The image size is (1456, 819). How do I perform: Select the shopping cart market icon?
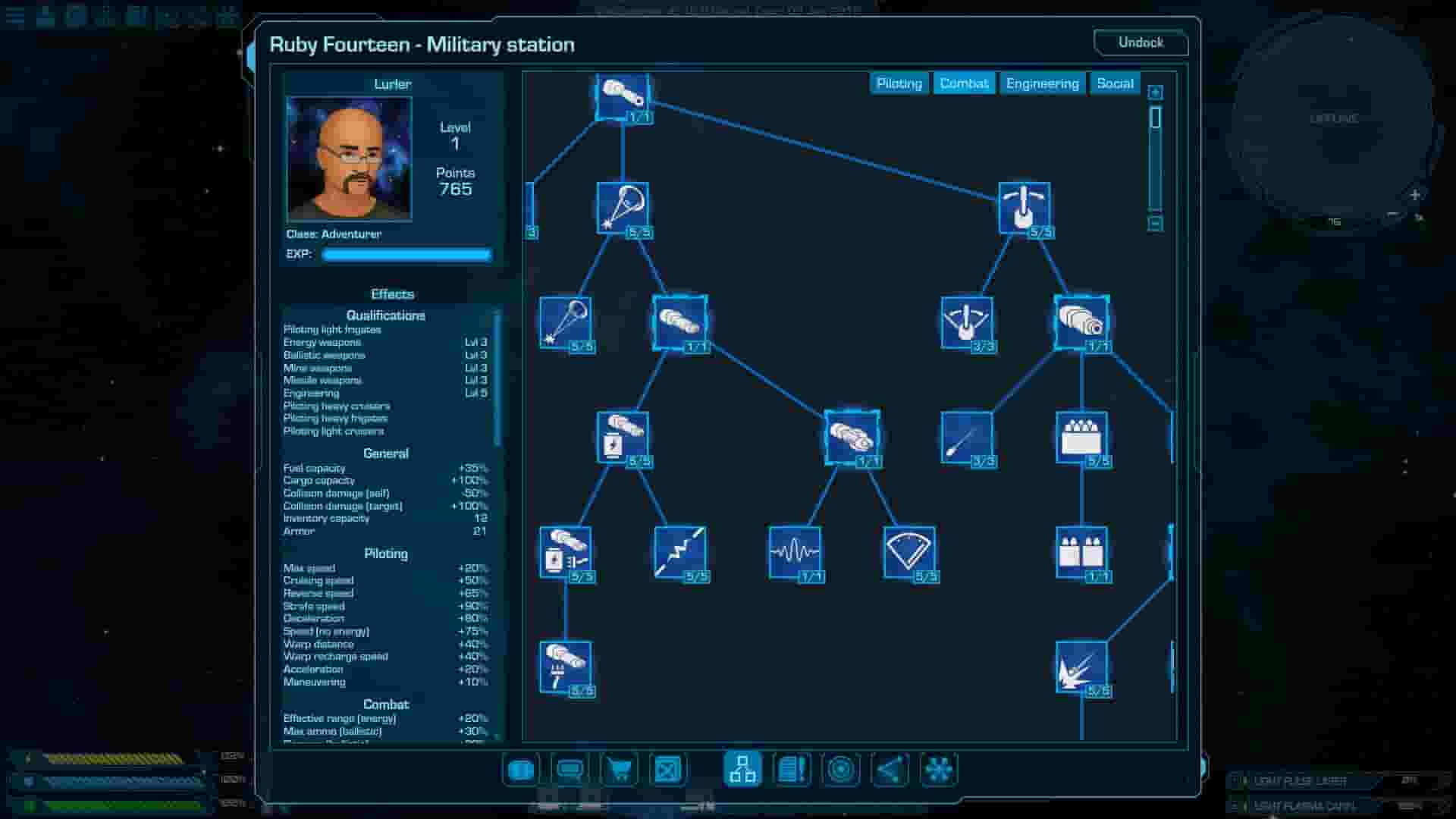(x=619, y=770)
